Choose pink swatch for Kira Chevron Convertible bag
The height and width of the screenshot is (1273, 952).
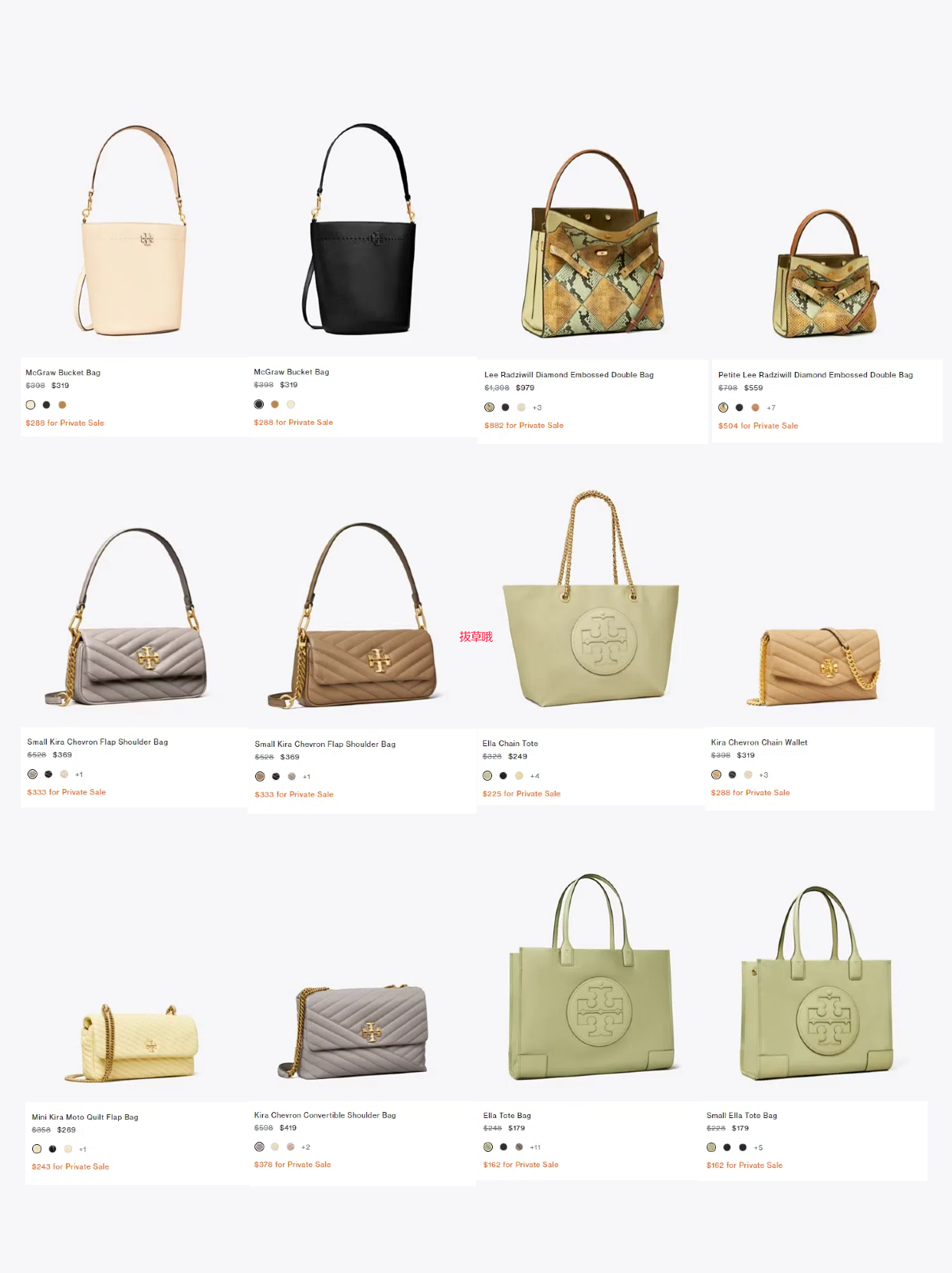[291, 1147]
